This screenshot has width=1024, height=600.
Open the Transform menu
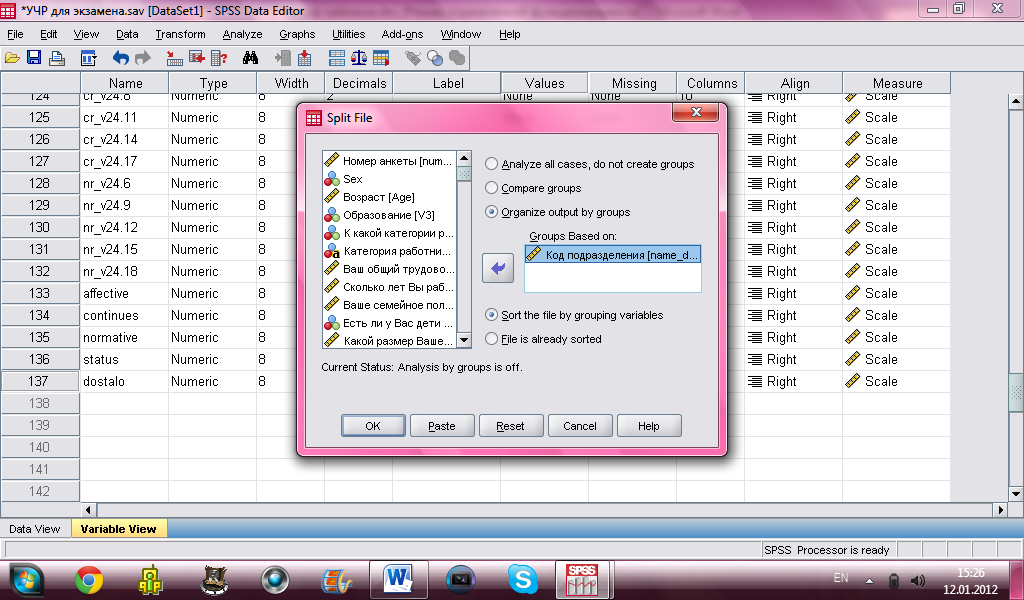(x=180, y=34)
